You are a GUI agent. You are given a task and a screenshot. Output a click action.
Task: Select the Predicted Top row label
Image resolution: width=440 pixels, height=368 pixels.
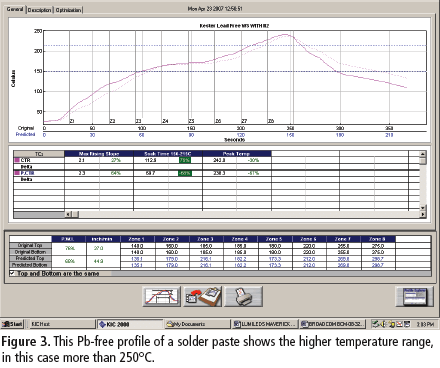coord(30,258)
